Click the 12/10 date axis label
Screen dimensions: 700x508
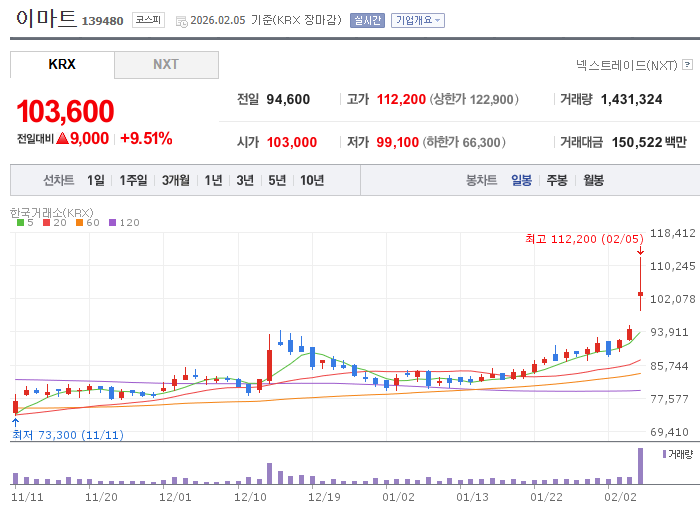(250, 497)
